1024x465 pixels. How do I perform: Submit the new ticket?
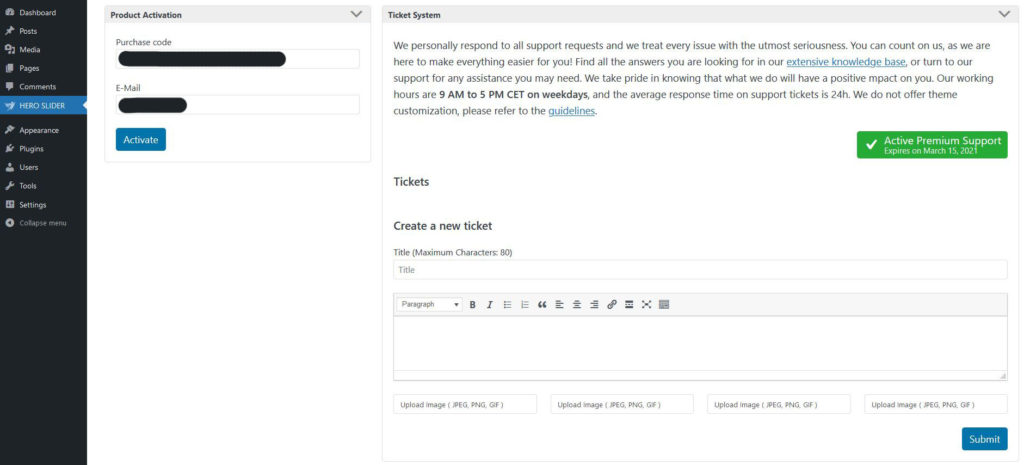pos(984,439)
